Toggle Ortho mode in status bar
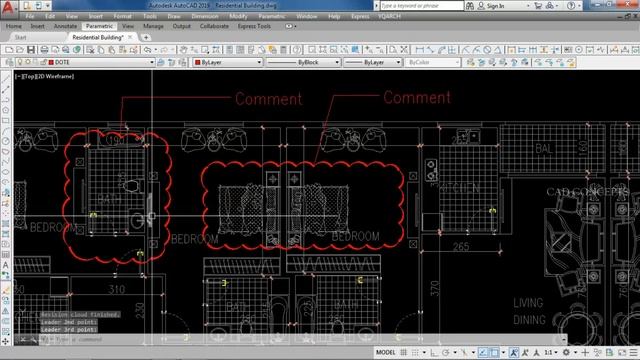 click(434, 352)
